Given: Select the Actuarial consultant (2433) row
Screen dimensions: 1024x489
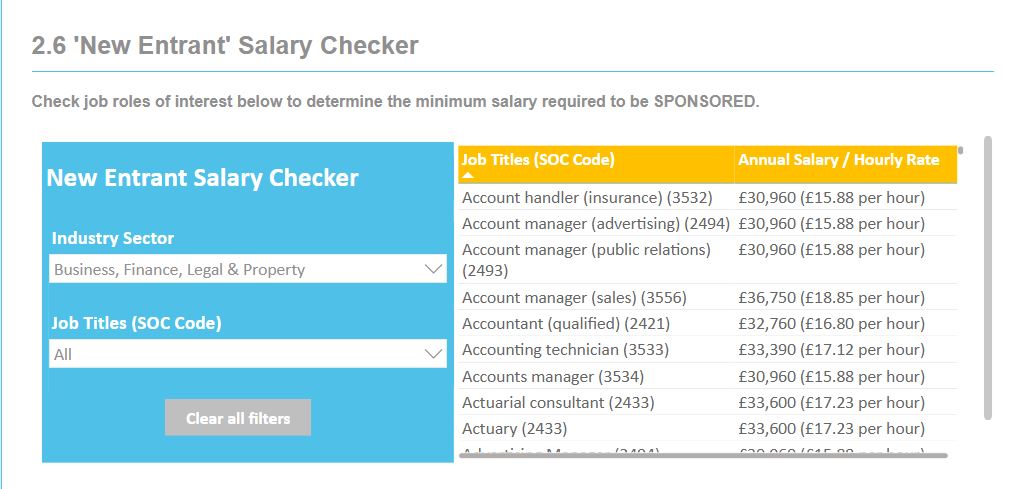Looking at the screenshot, I should (558, 402).
